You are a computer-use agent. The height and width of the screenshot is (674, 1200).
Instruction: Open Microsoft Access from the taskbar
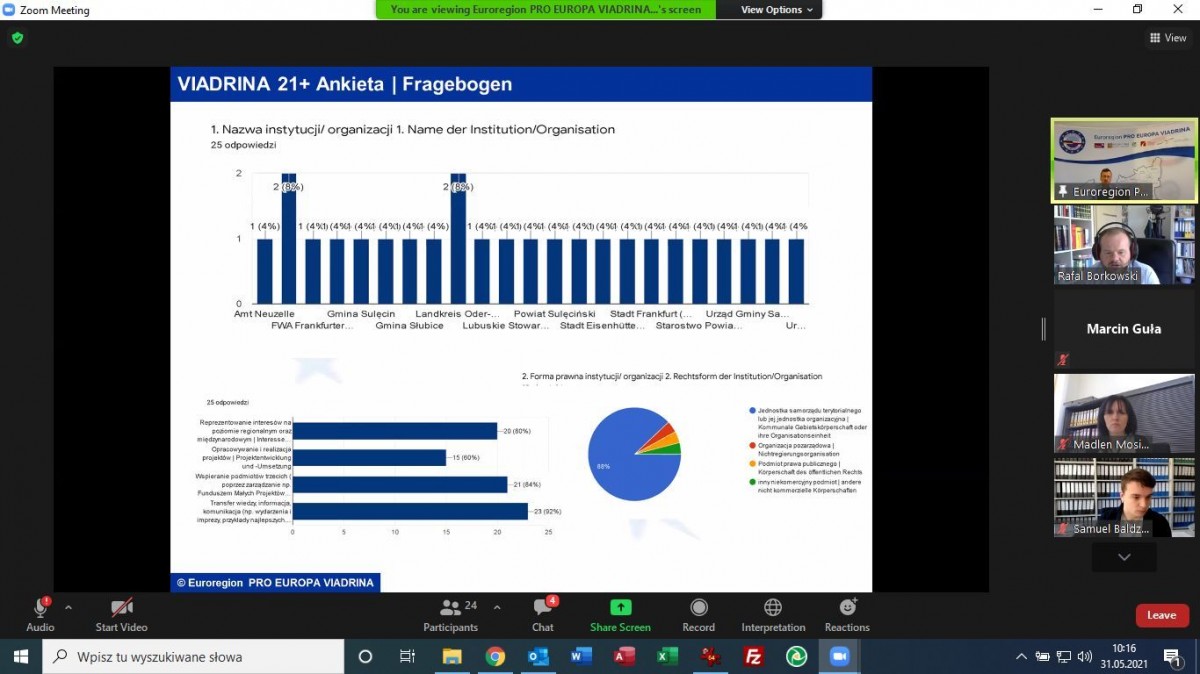click(x=625, y=657)
